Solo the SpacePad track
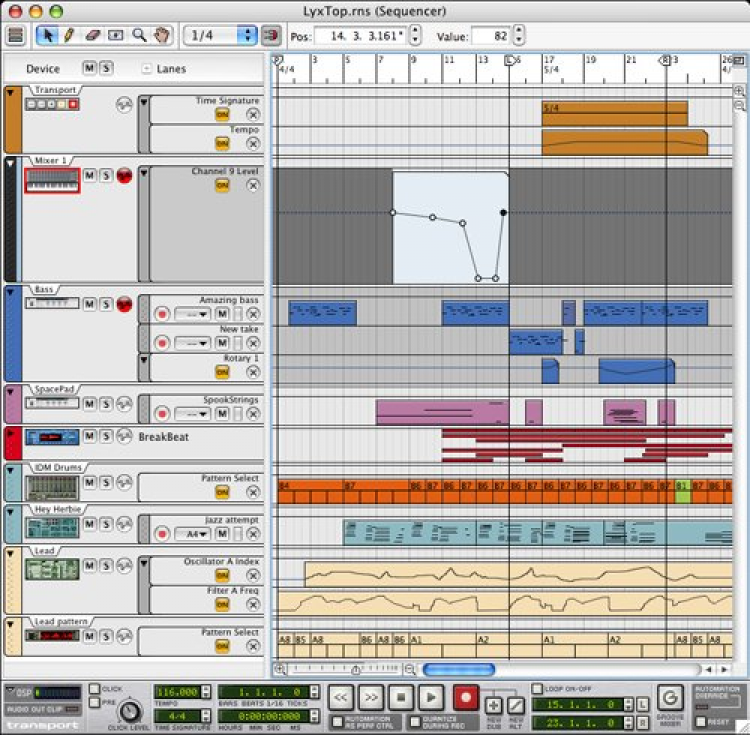The height and width of the screenshot is (735, 750). (x=106, y=404)
